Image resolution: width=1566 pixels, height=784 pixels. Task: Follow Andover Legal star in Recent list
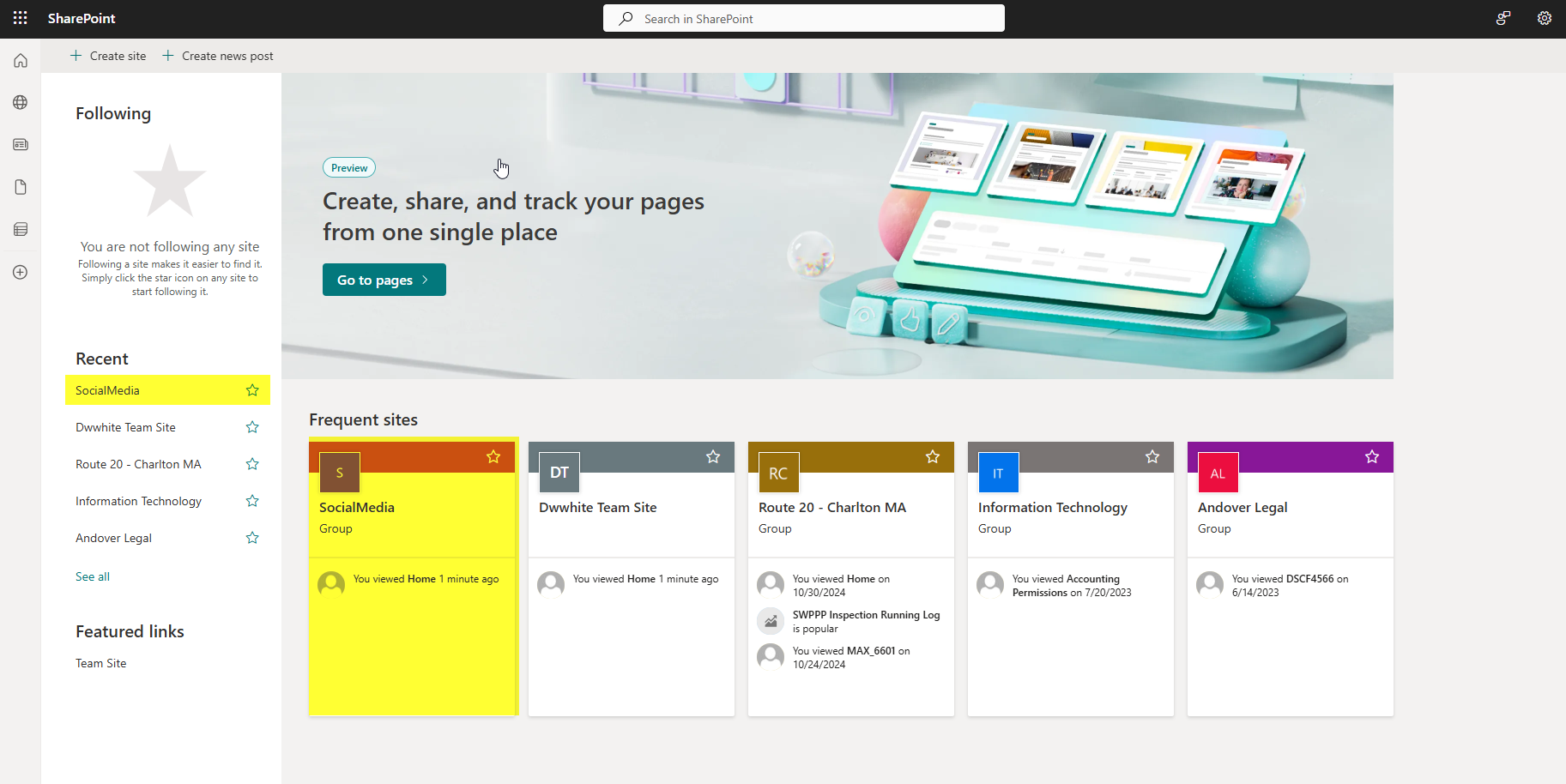(252, 538)
